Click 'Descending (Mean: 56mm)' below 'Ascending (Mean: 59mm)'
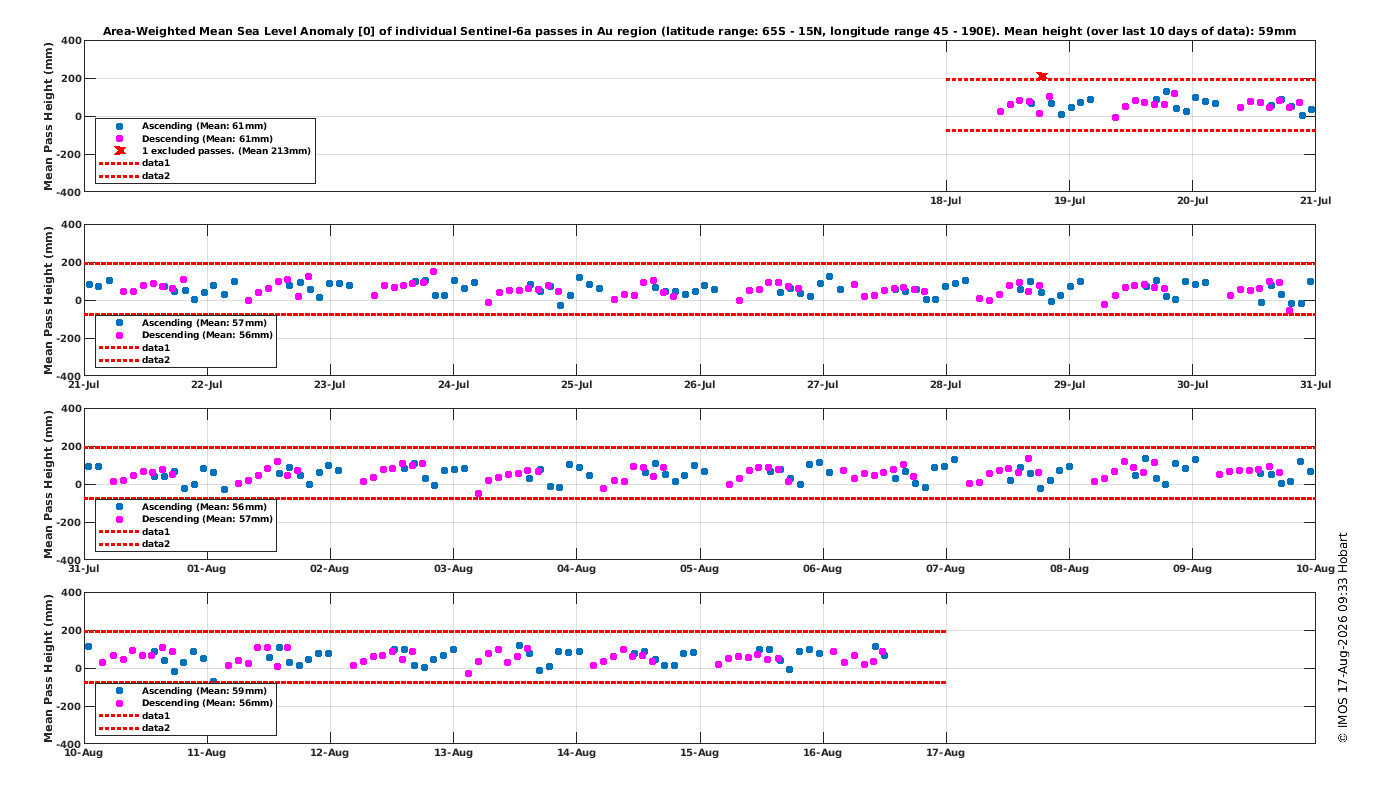 click(207, 703)
